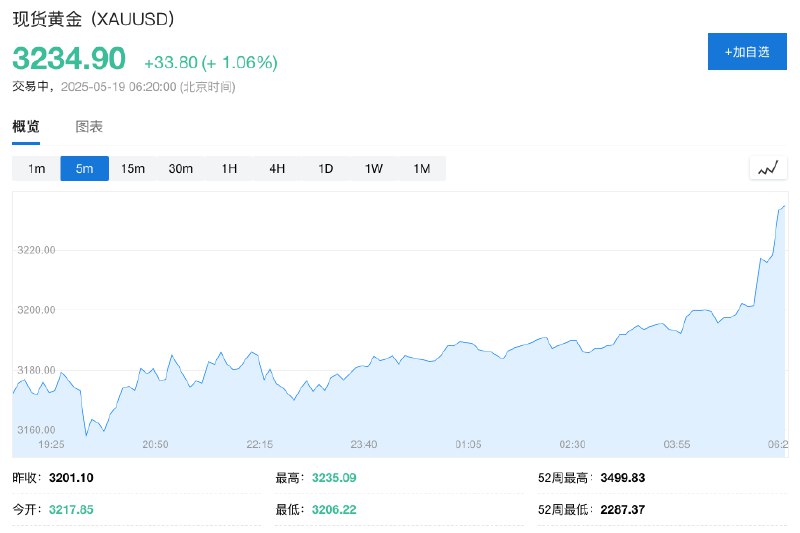This screenshot has width=800, height=533.
Task: Click the 01:05 time axis label
Action: (x=468, y=444)
